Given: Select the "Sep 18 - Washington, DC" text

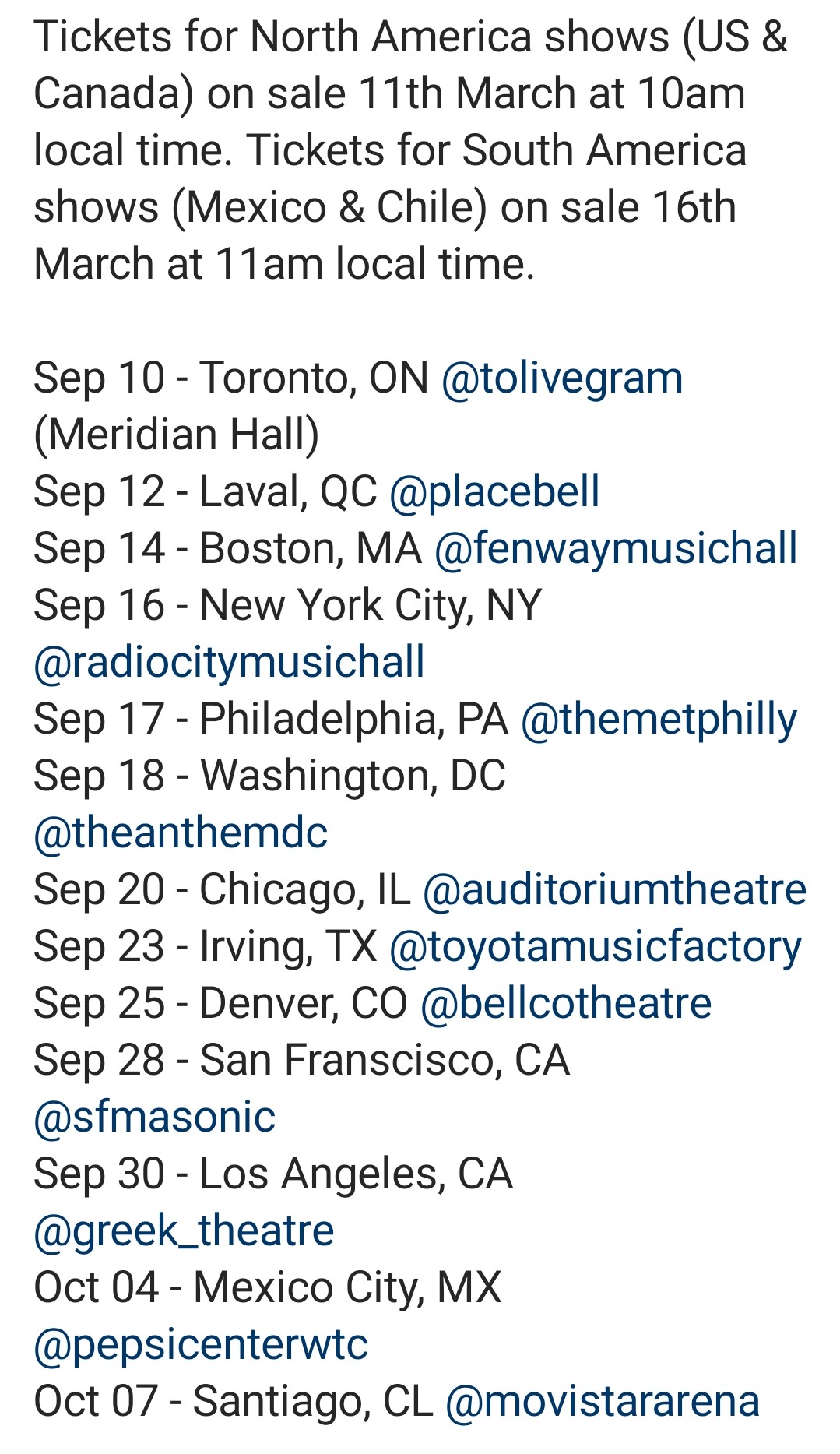Looking at the screenshot, I should [269, 776].
